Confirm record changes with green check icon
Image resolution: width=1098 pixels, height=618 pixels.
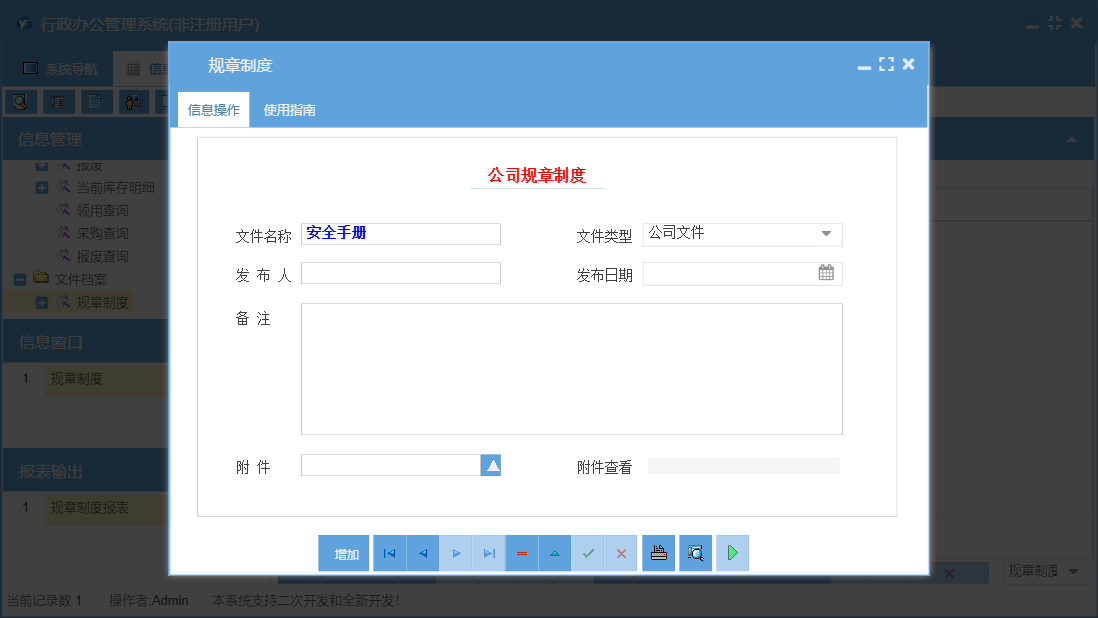(588, 552)
